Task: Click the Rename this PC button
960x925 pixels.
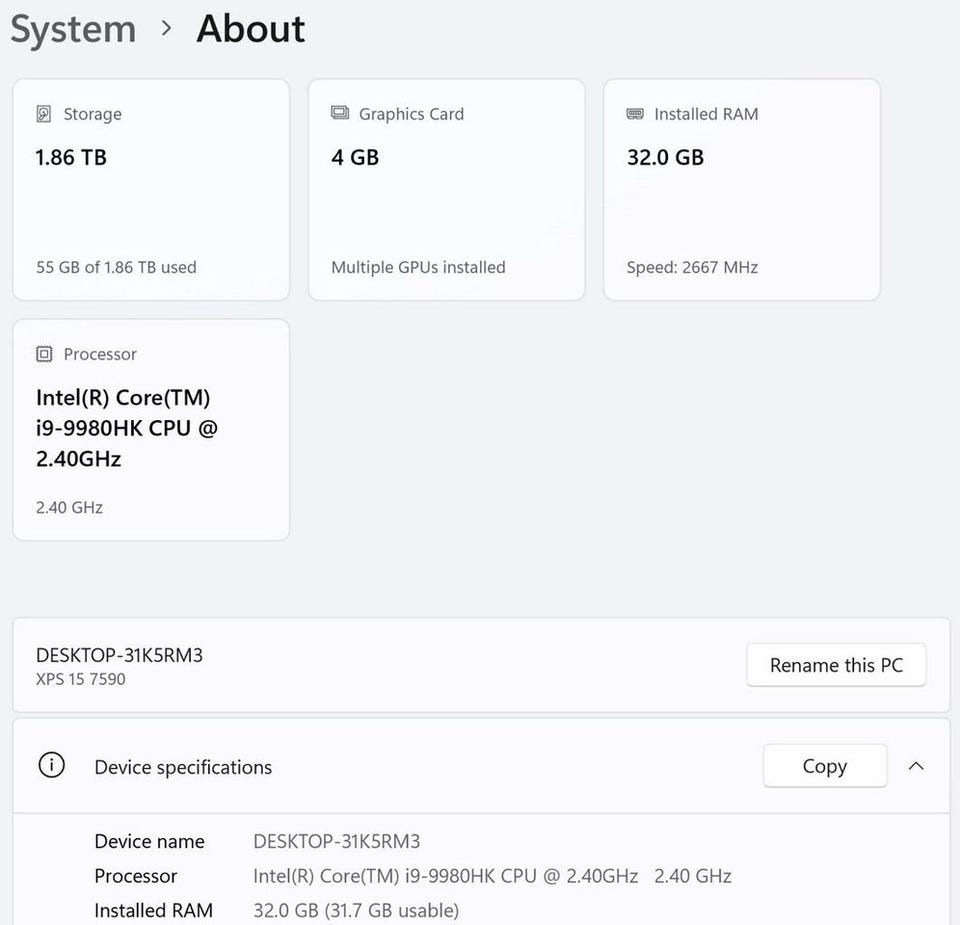Action: [x=836, y=665]
